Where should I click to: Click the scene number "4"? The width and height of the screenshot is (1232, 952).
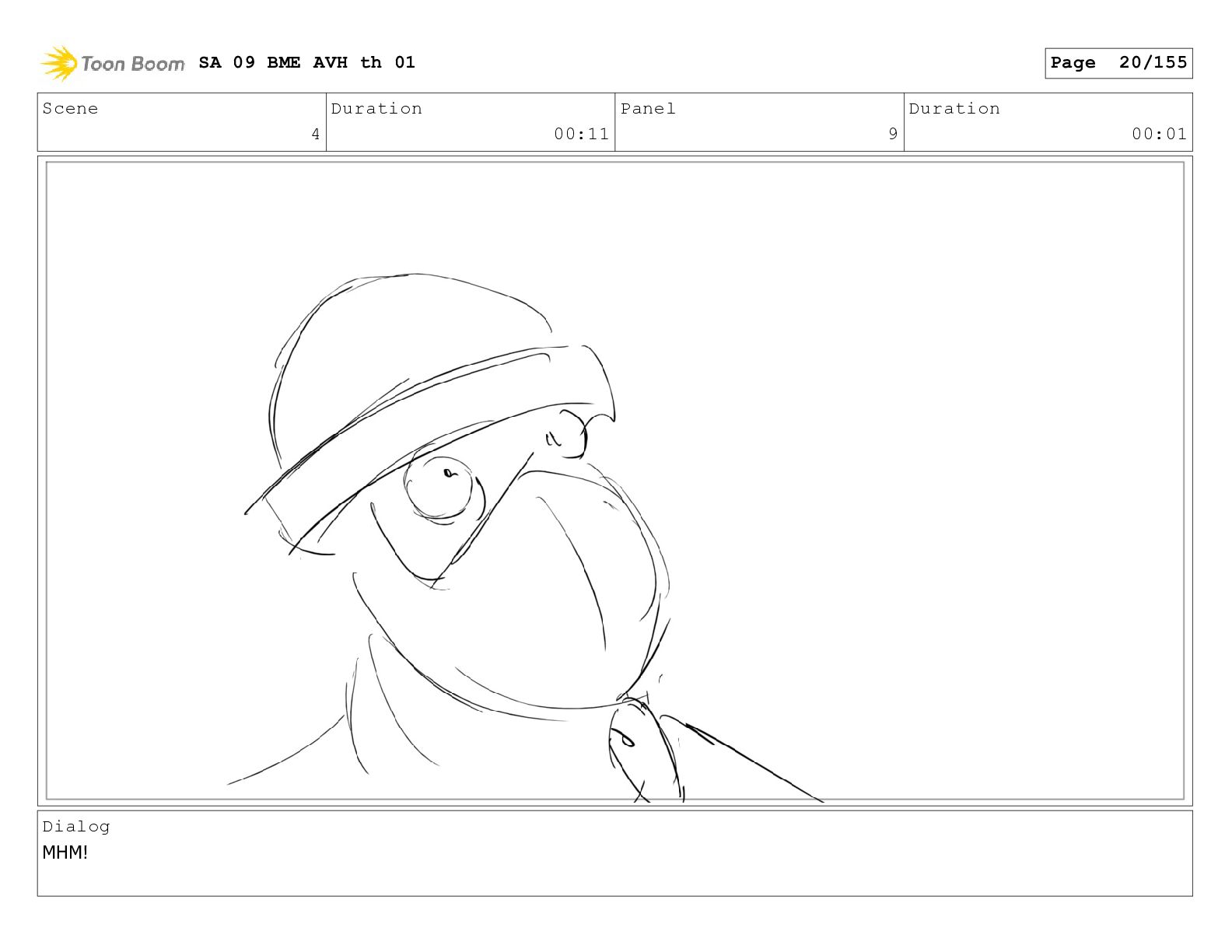coord(316,135)
